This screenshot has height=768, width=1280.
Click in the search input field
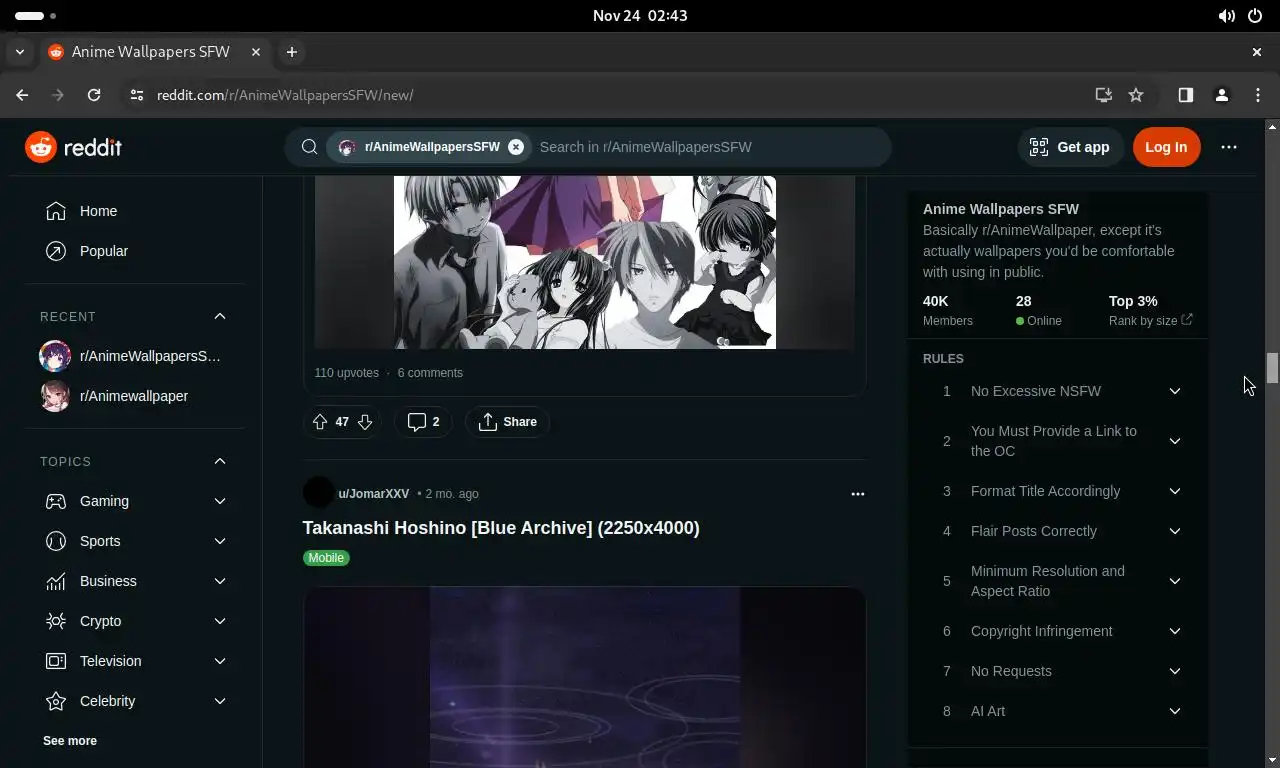point(709,147)
